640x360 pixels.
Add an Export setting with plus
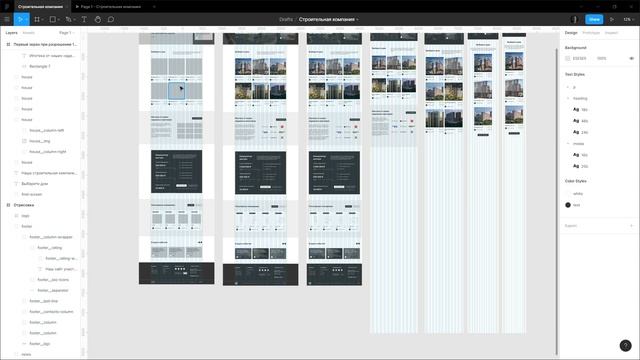pos(631,226)
